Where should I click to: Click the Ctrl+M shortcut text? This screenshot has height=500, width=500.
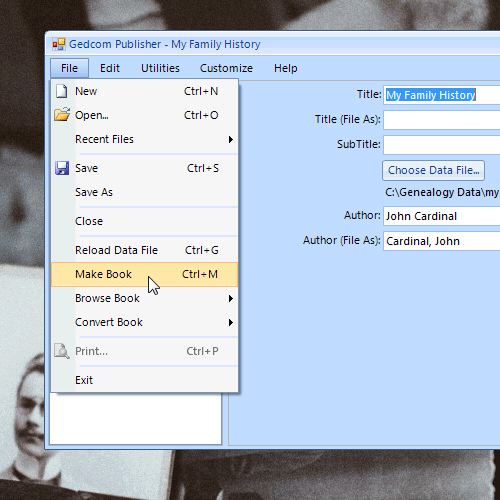(x=200, y=274)
